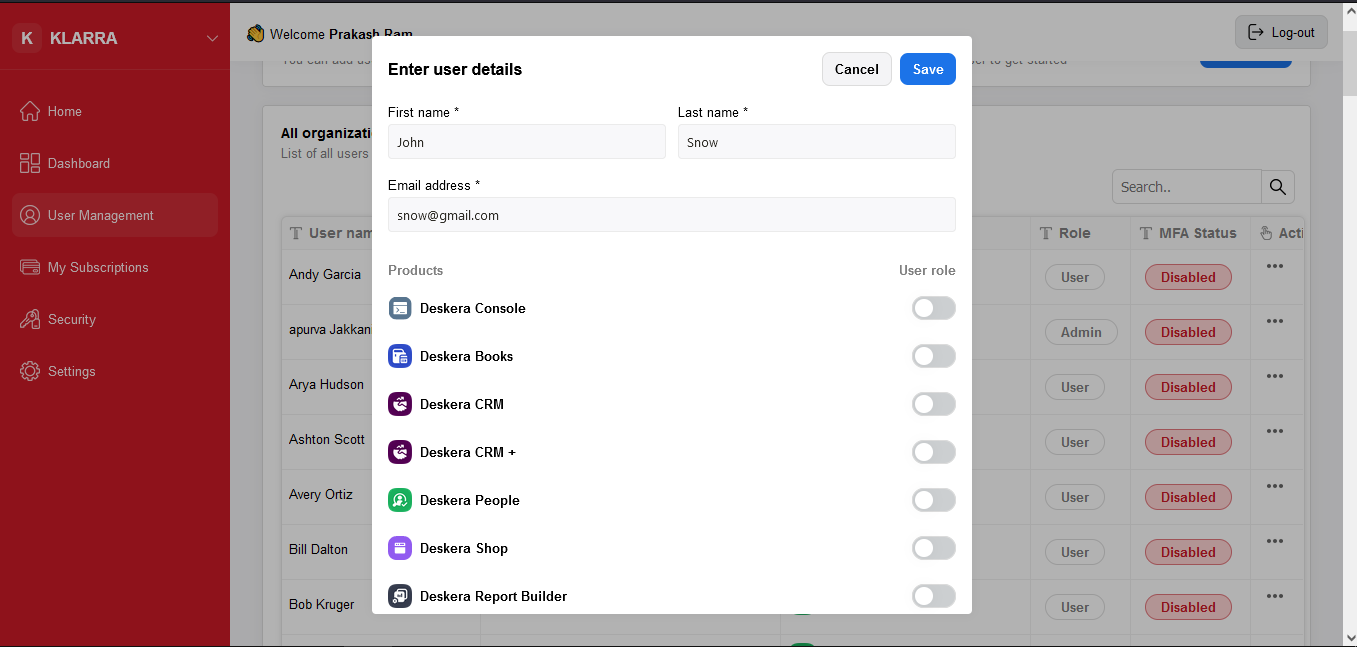
Task: Click the Log-out button
Action: point(1282,32)
